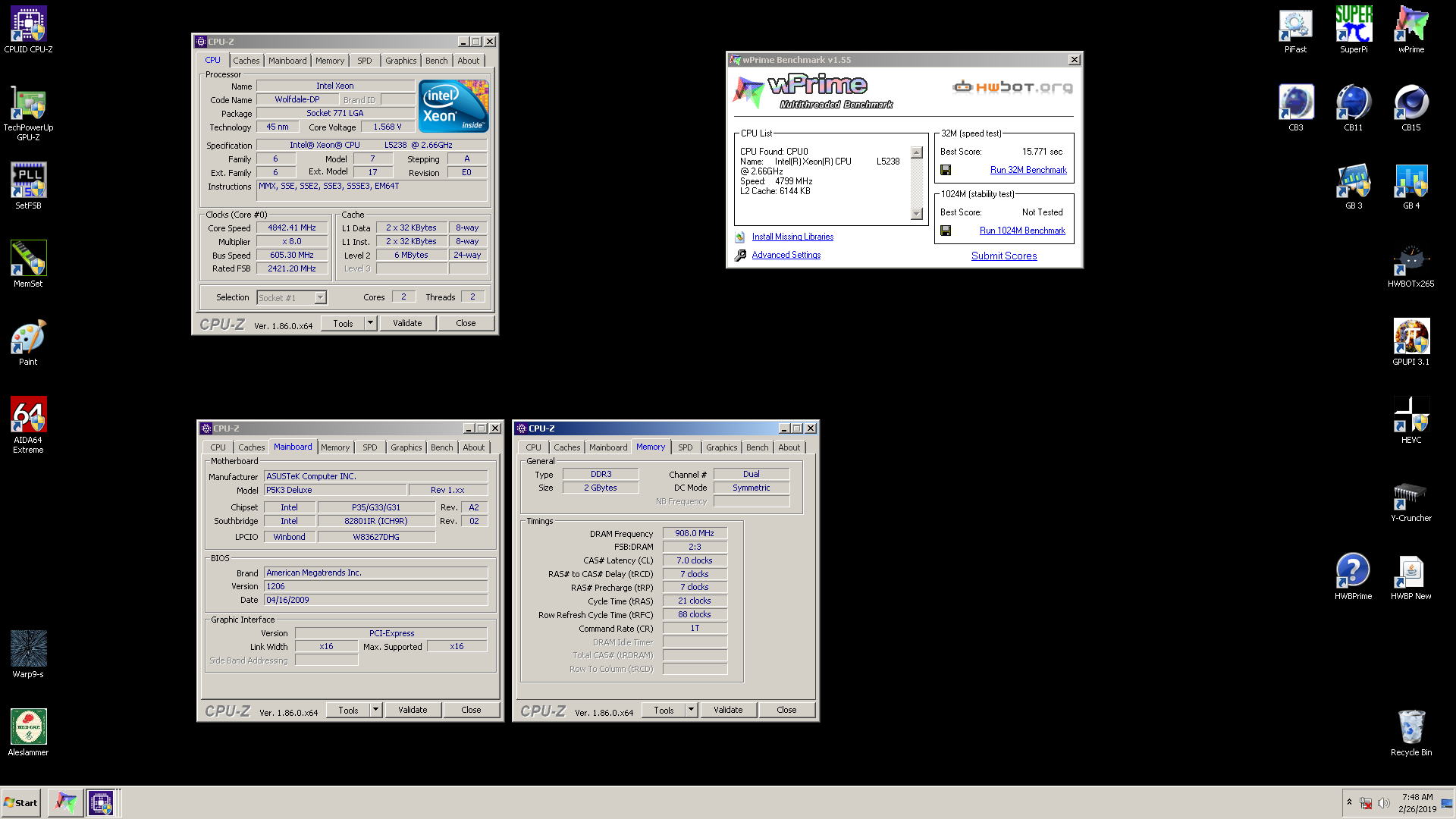Open the CB11 desktop icon
The width and height of the screenshot is (1456, 819).
[x=1354, y=108]
